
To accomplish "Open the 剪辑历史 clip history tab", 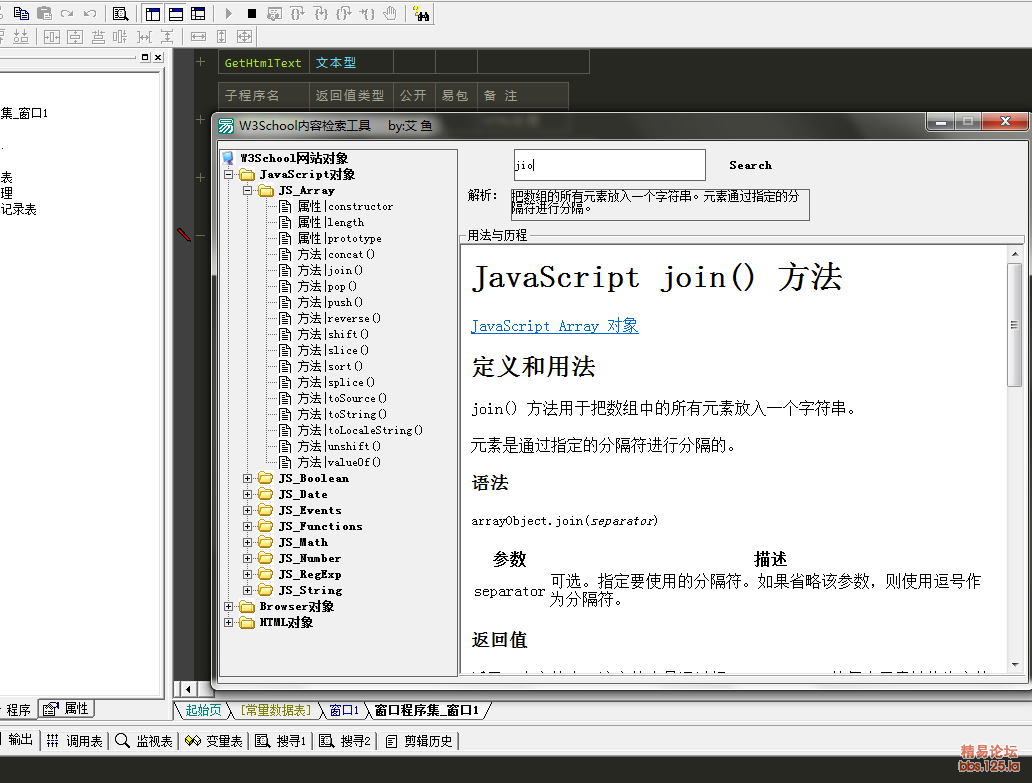I will coord(419,741).
